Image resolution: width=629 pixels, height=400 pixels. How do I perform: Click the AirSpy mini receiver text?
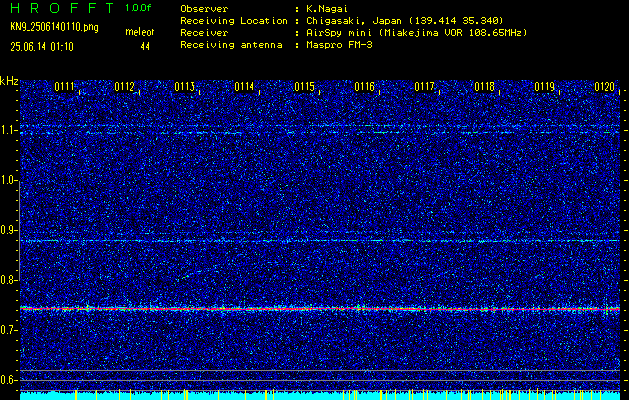point(416,33)
